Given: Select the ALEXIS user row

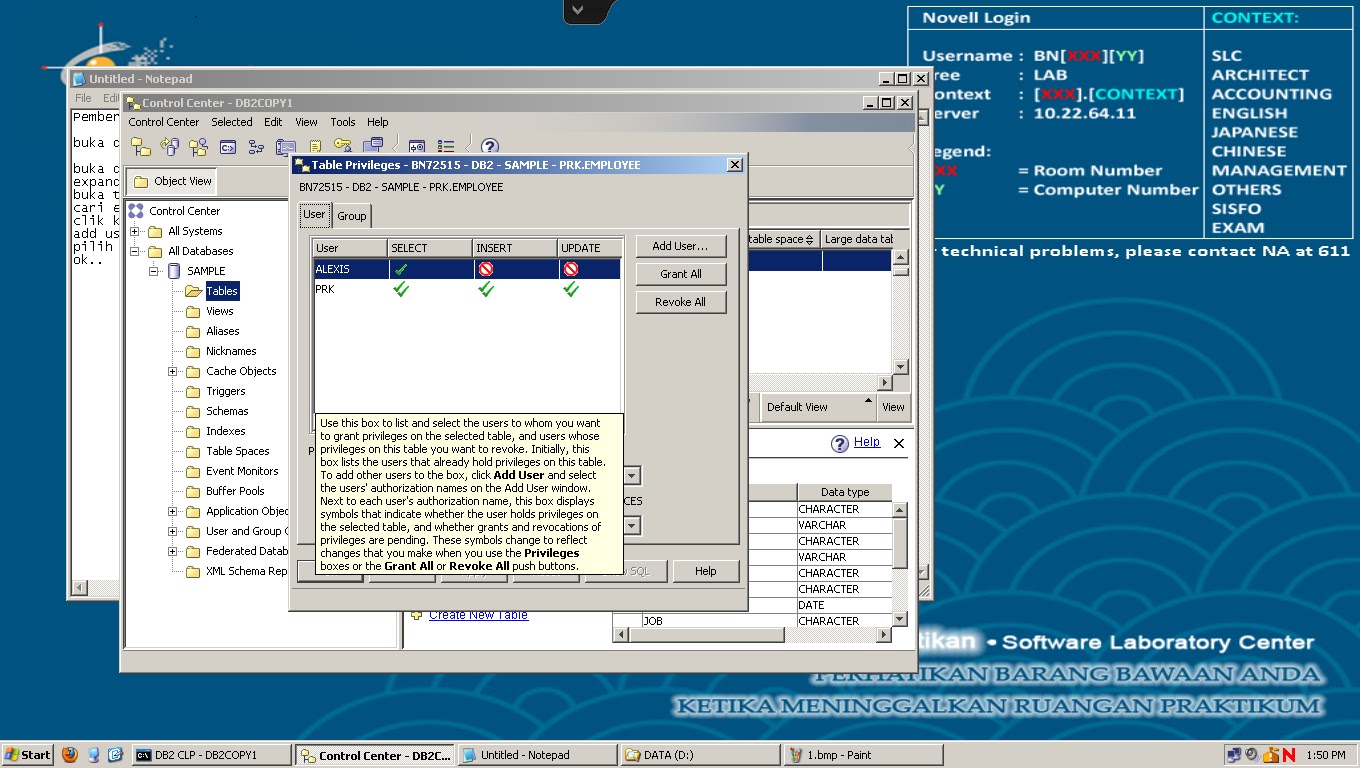Looking at the screenshot, I should click(467, 269).
